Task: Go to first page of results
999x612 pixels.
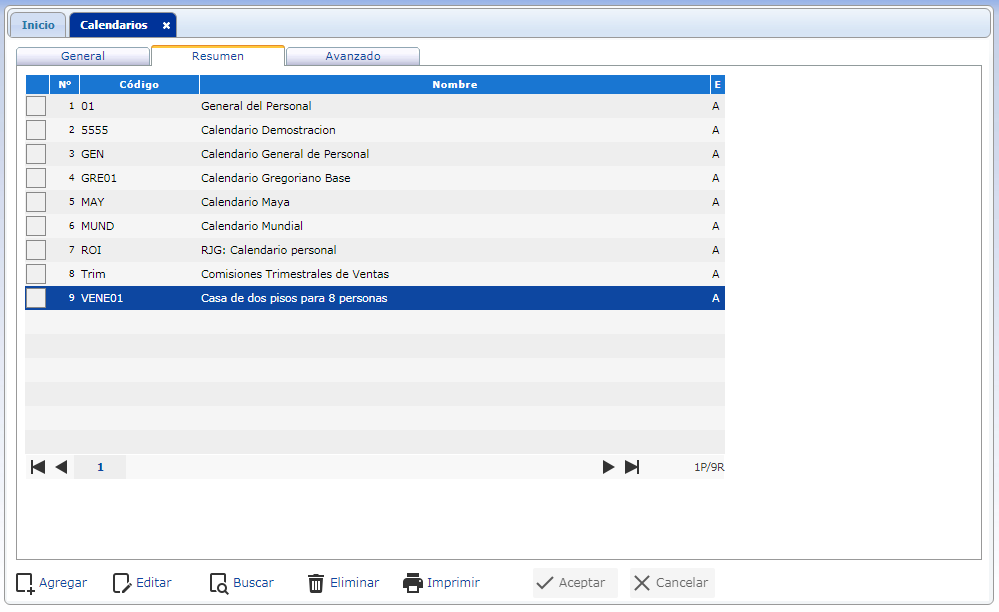Action: 38,467
